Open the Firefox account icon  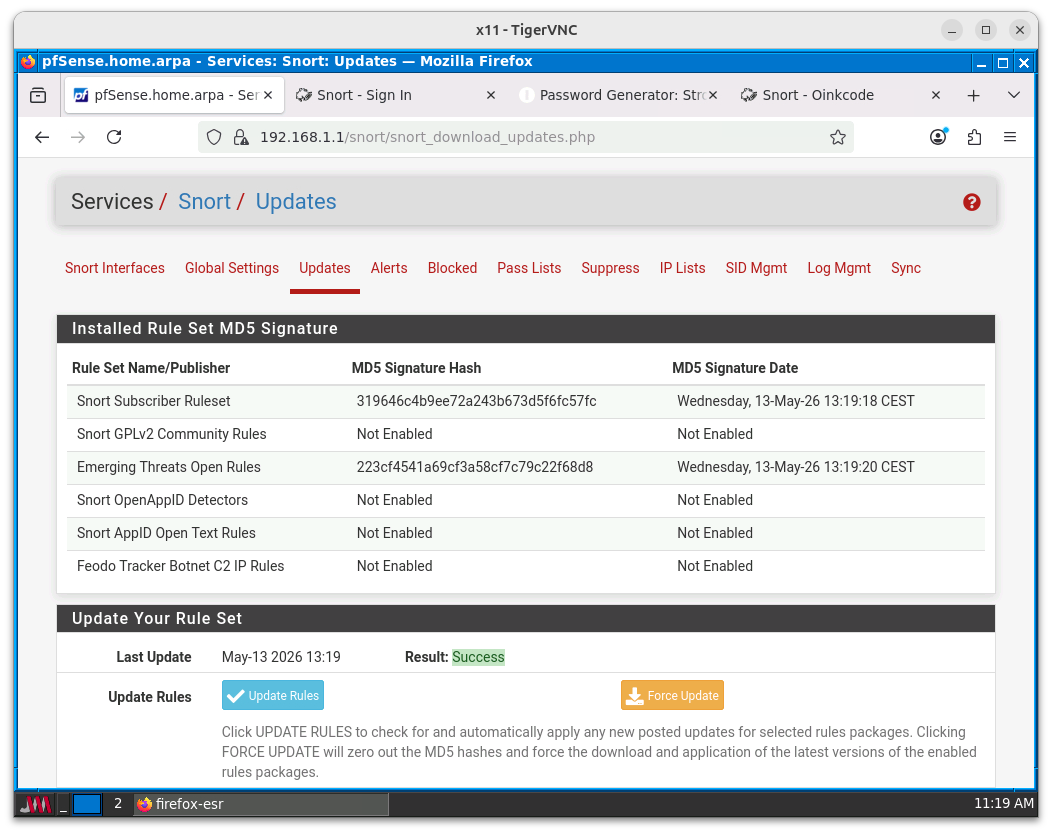point(939,137)
